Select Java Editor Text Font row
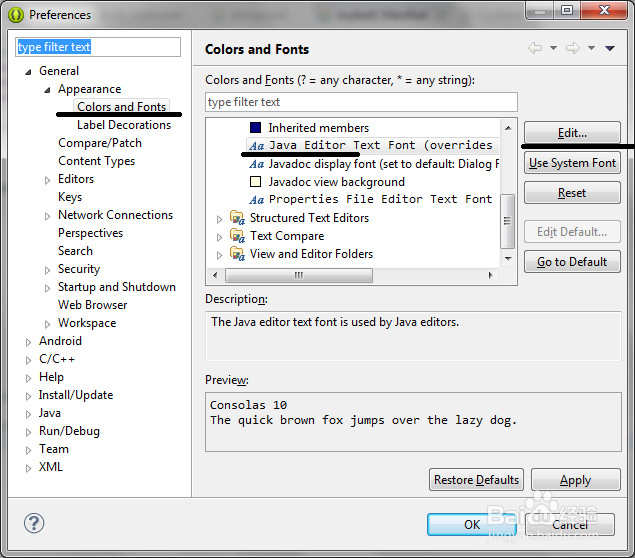 (373, 145)
